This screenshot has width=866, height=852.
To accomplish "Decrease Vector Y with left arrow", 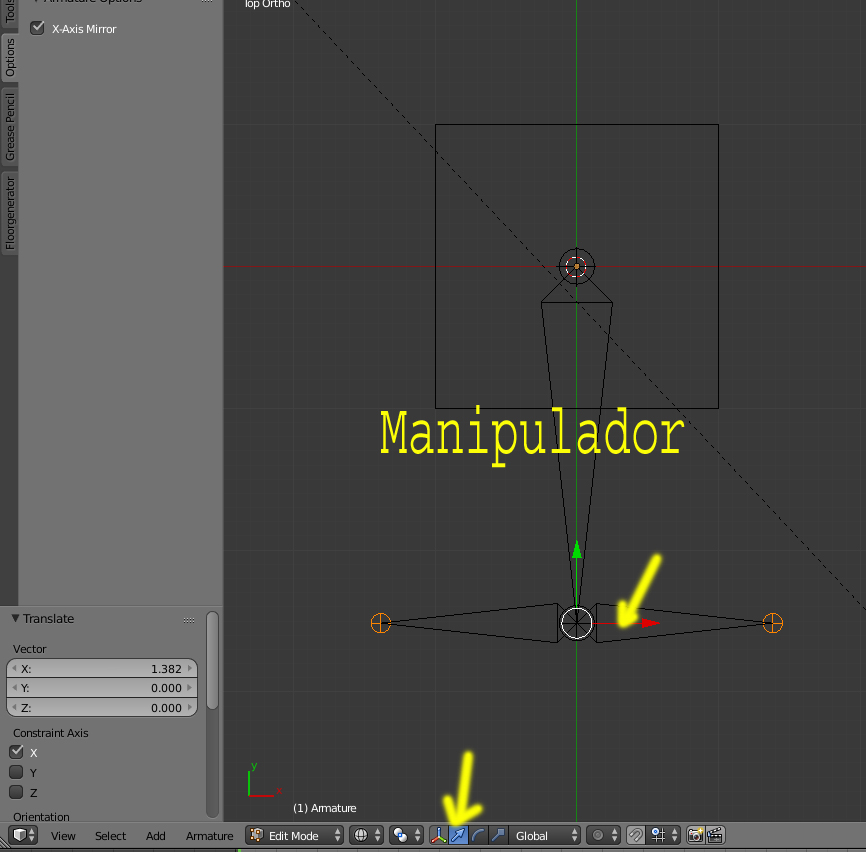I will click(14, 687).
